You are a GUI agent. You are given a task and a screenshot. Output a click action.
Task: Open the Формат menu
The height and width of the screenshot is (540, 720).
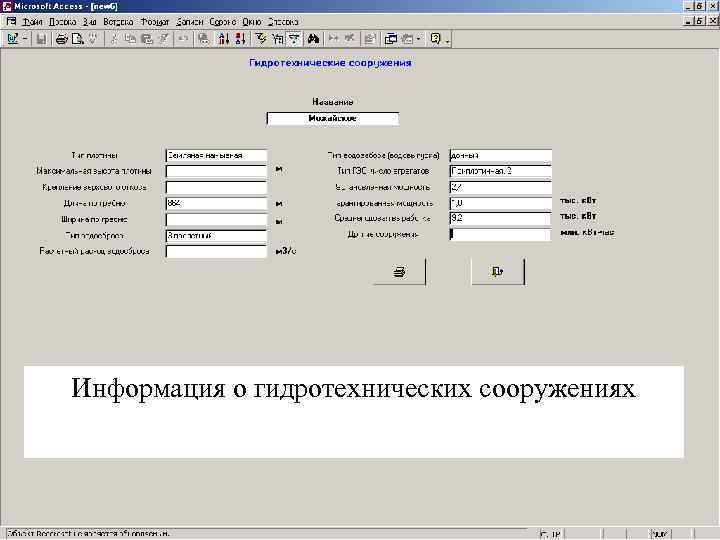coord(155,22)
